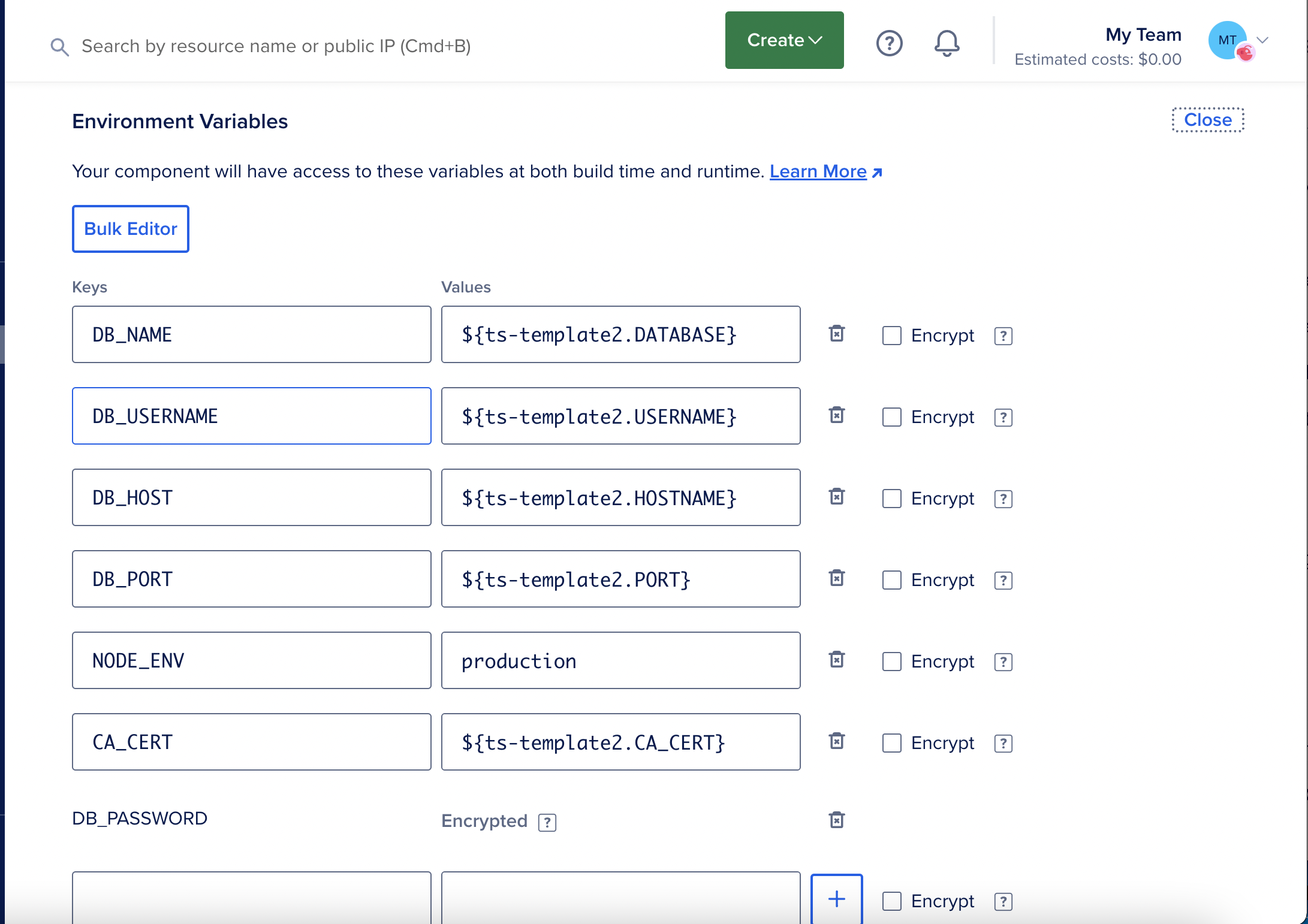Screen dimensions: 1308x924
Task: Delete the CA_CERT variable row
Action: click(837, 741)
